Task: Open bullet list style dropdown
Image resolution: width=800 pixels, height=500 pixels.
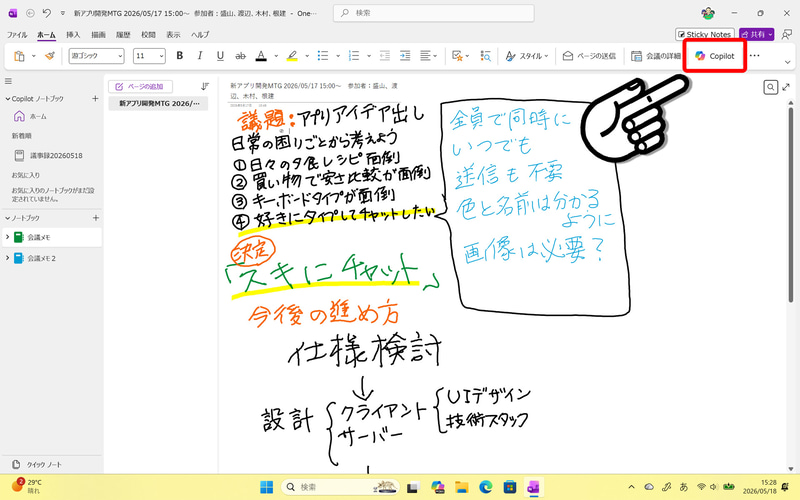Action: click(338, 56)
